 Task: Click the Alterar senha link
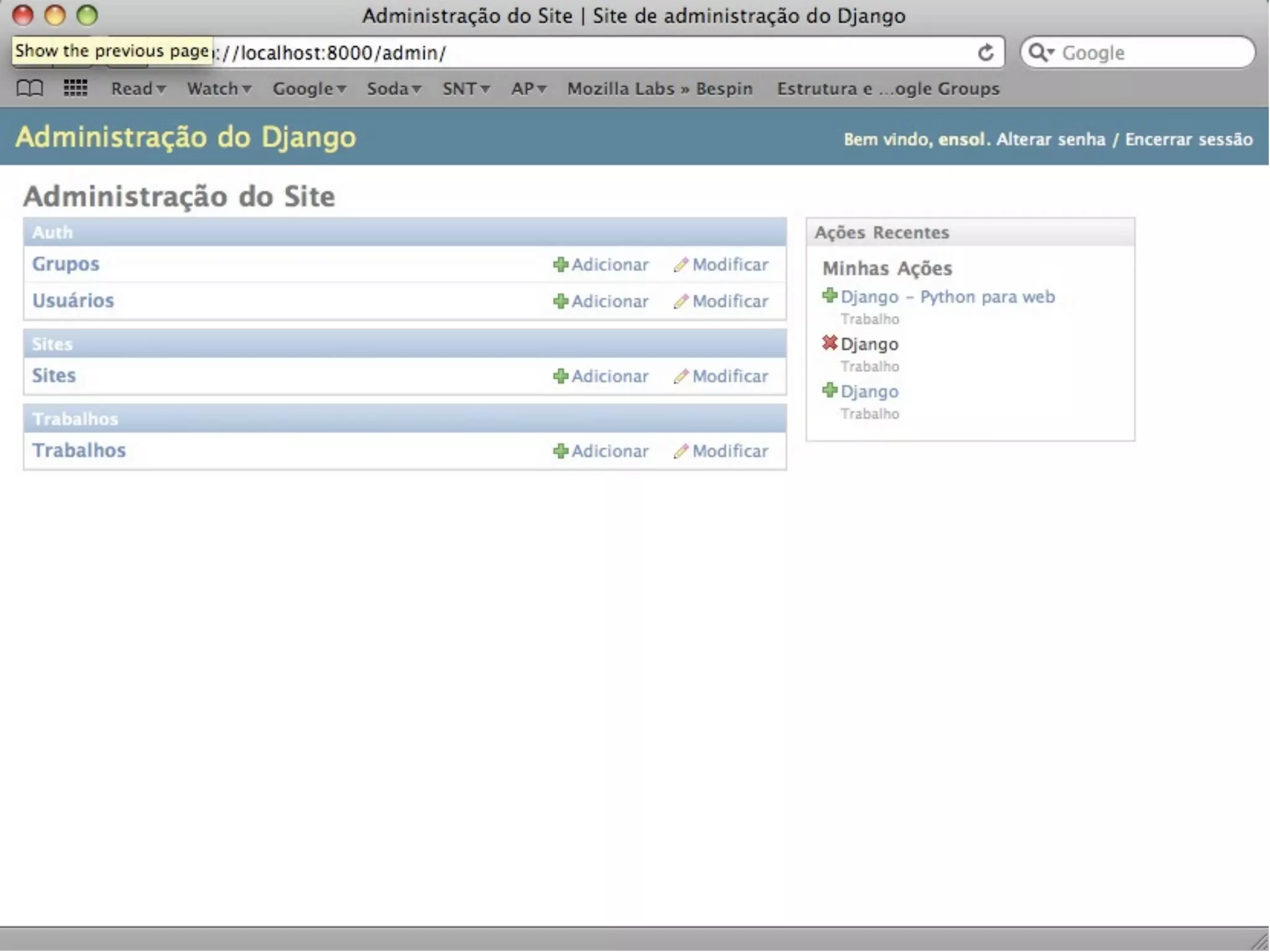coord(1050,139)
